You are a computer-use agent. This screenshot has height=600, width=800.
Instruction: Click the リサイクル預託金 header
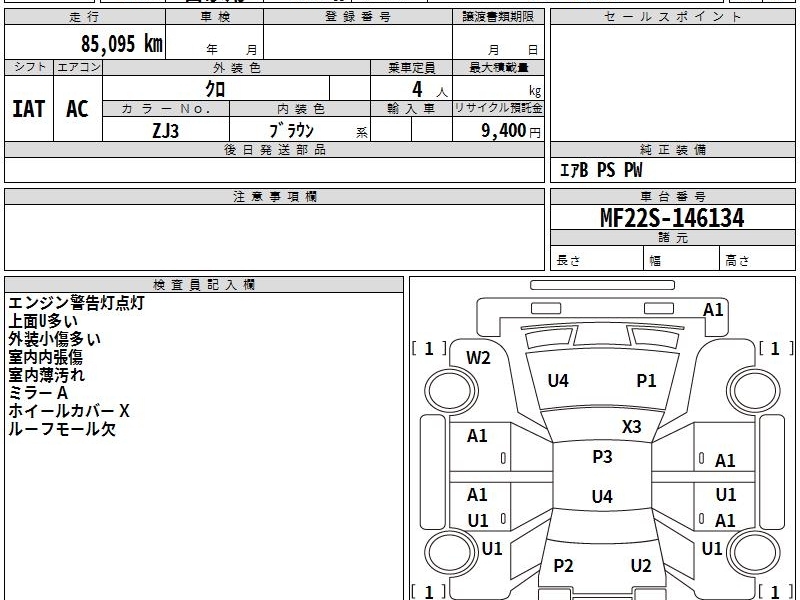click(498, 108)
